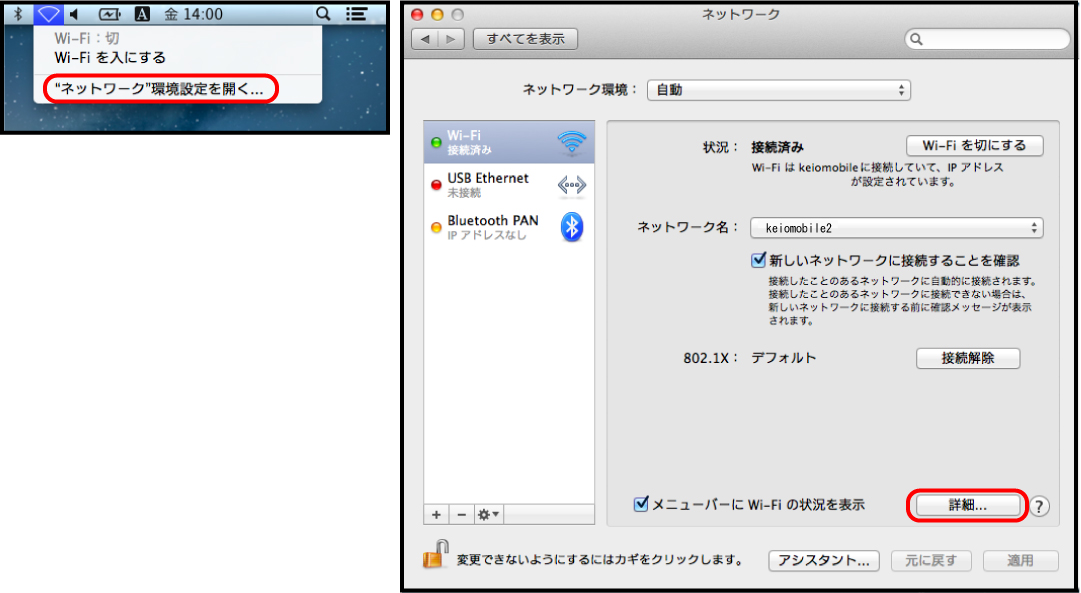Open Notification Center list icon
This screenshot has width=1081, height=593.
point(356,14)
